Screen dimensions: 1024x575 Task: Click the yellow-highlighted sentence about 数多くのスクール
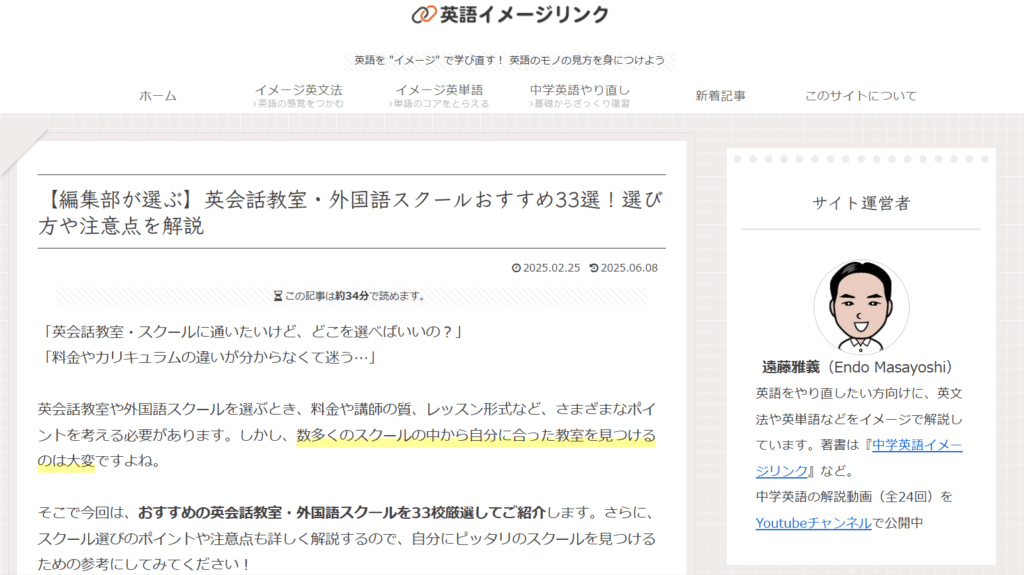point(476,436)
